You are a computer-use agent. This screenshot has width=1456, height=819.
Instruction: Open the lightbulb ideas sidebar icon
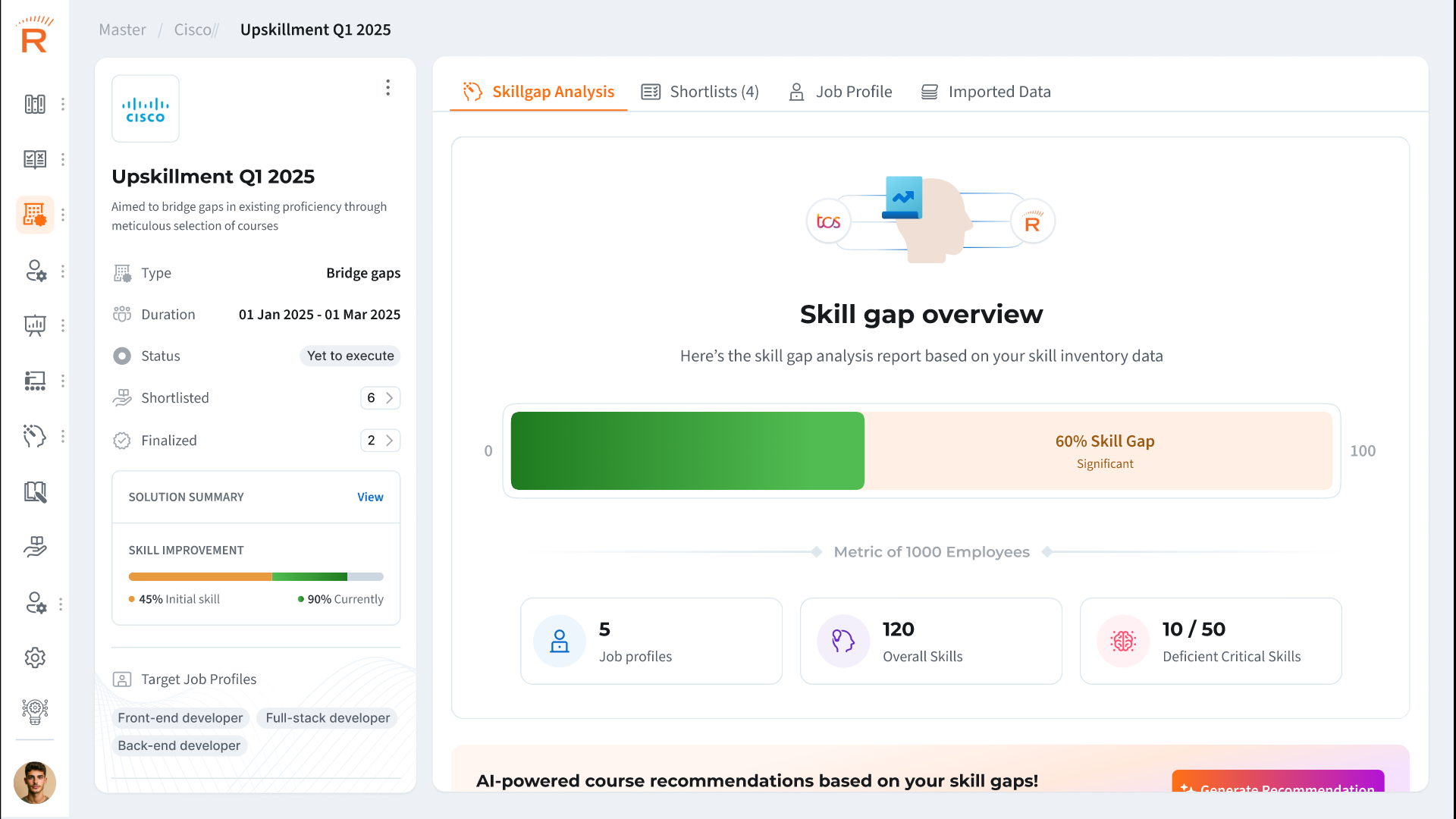click(x=35, y=711)
